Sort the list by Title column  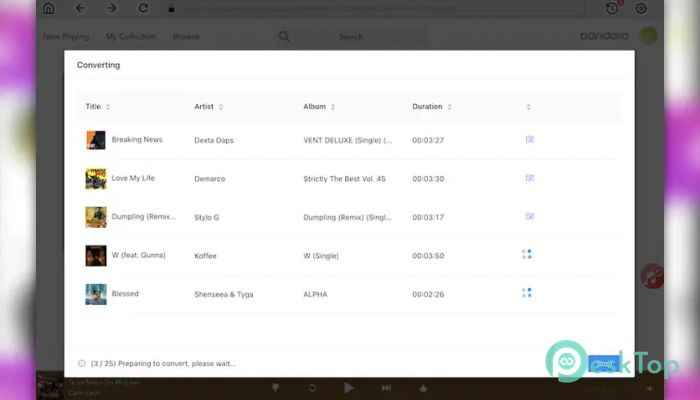click(x=97, y=106)
